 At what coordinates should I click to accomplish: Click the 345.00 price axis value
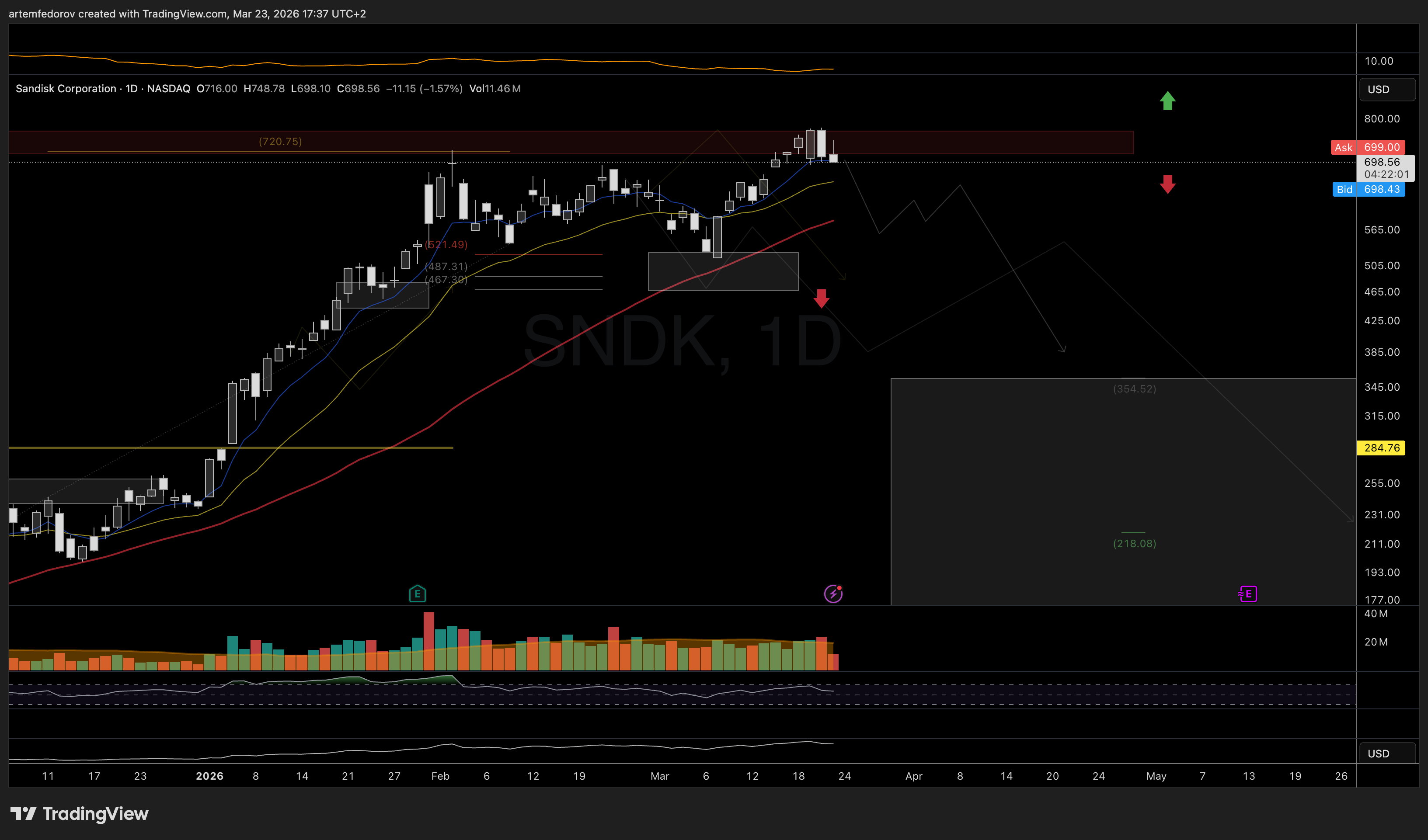click(1382, 387)
